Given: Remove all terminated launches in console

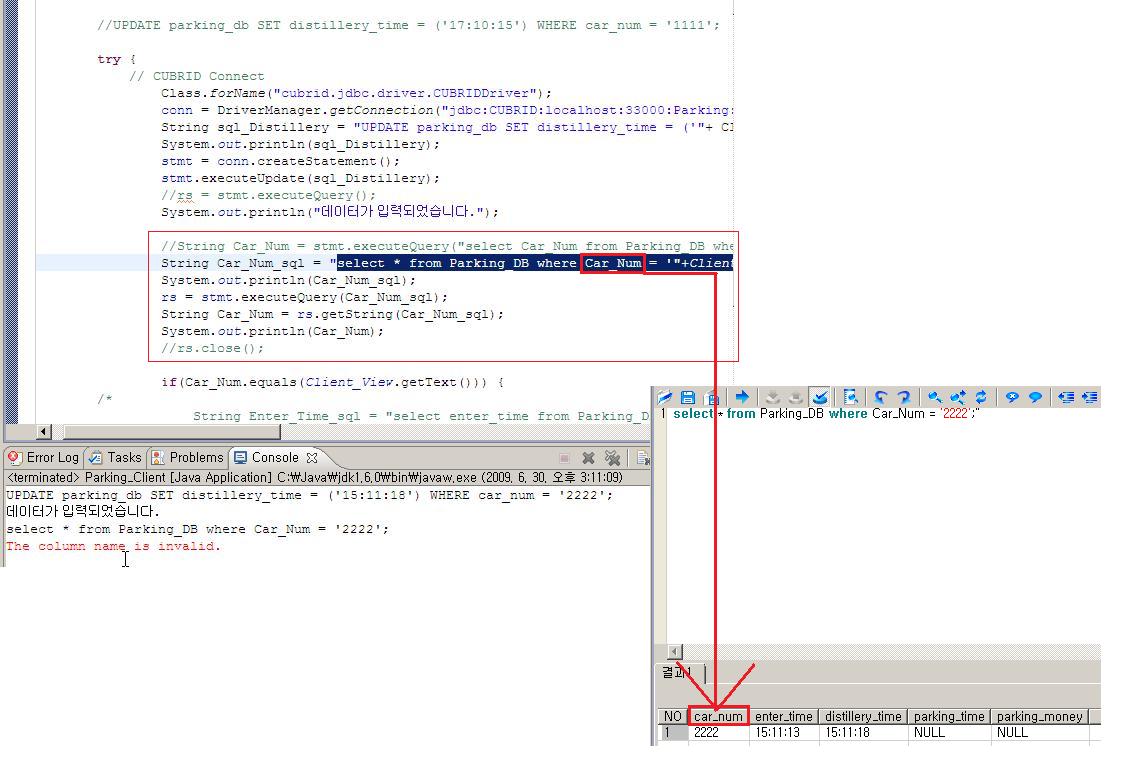Looking at the screenshot, I should click(x=613, y=458).
